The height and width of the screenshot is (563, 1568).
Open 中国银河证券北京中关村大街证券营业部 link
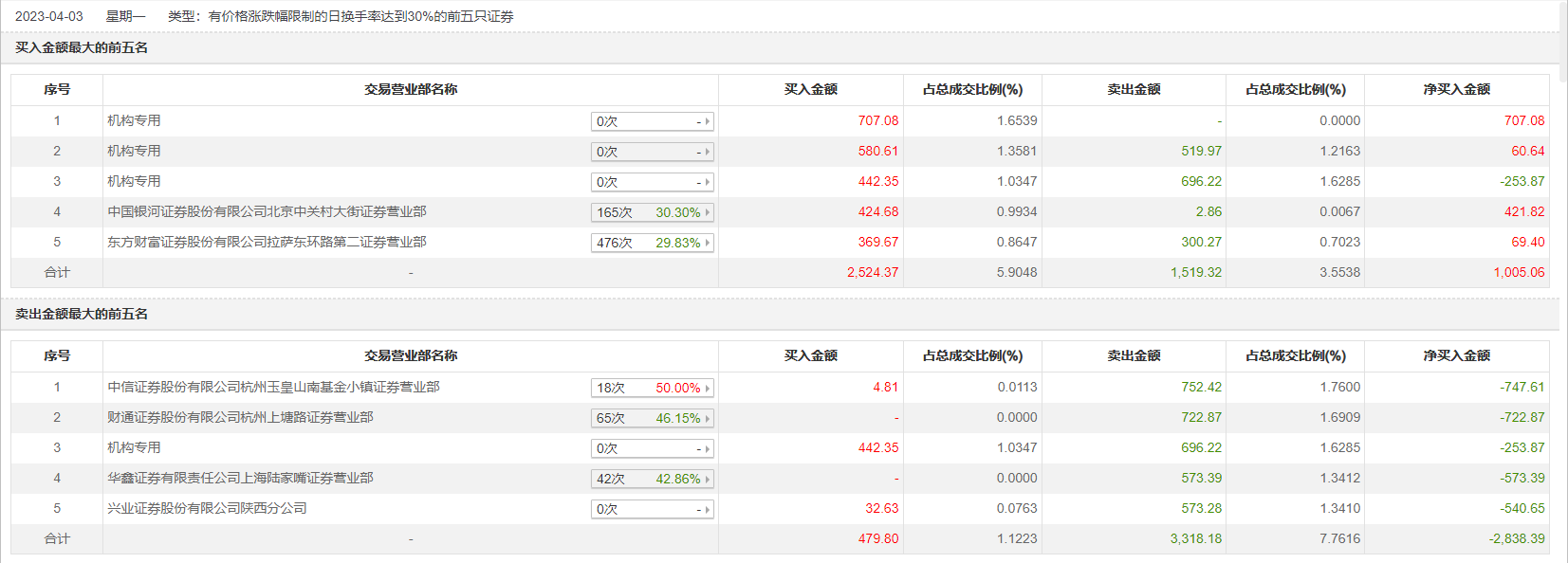(267, 211)
